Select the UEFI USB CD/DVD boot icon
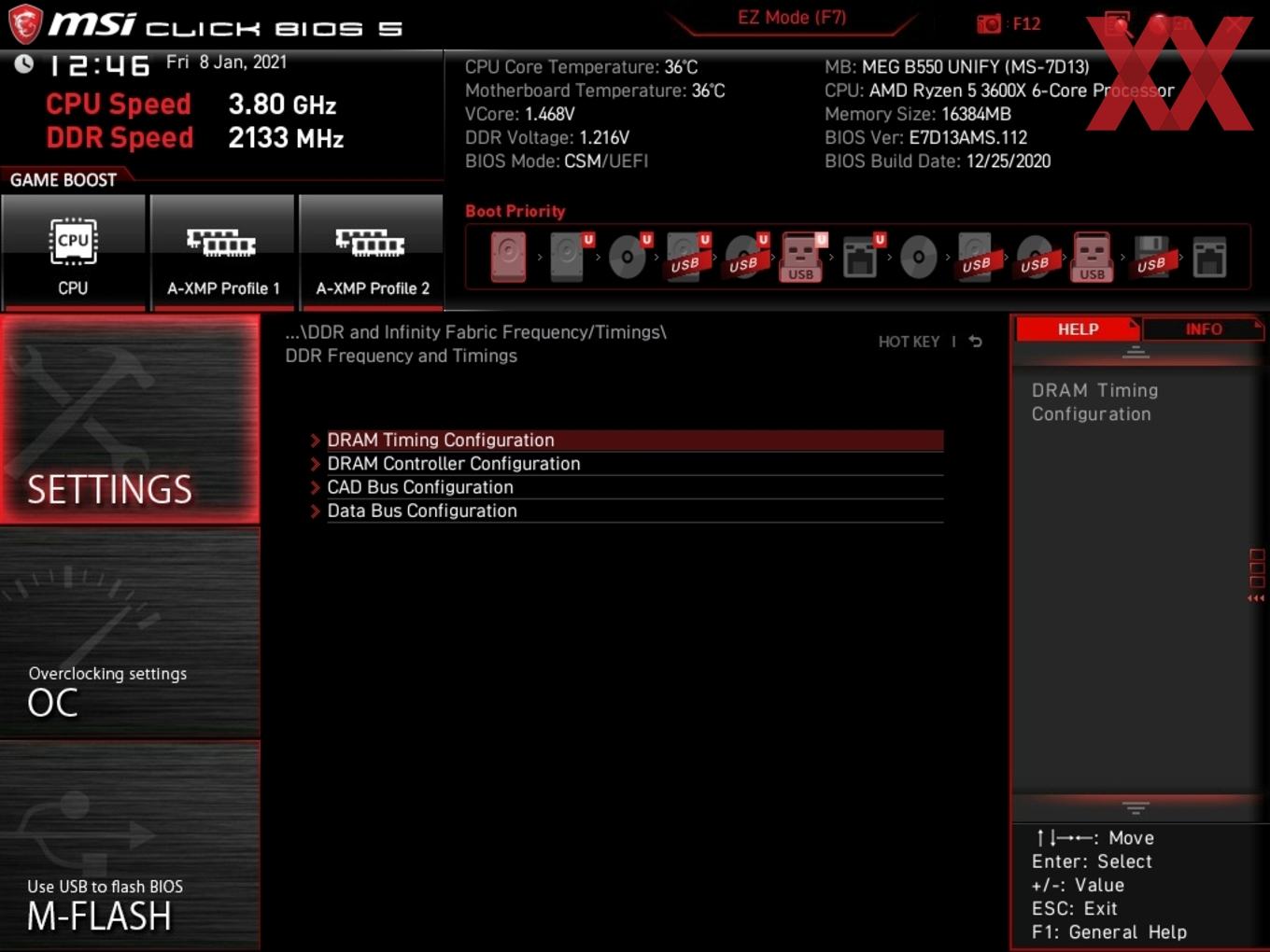 (744, 258)
